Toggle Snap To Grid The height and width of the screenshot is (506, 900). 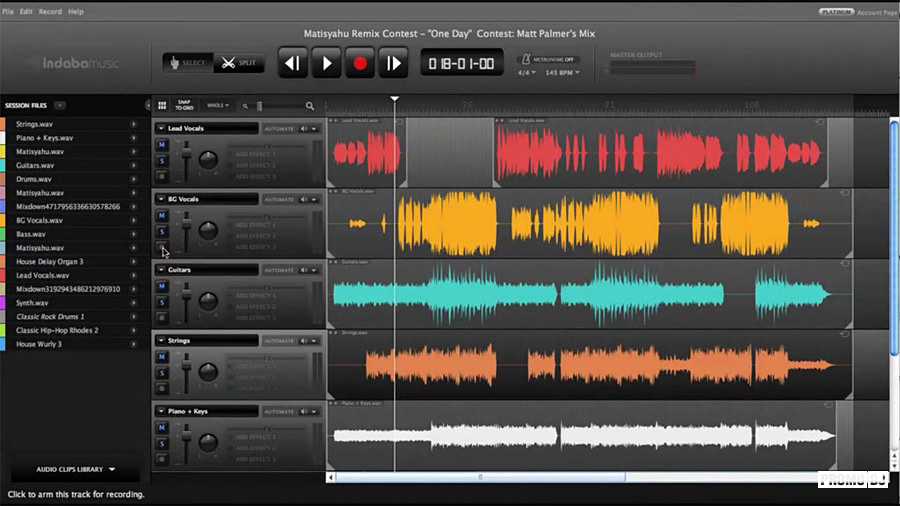click(x=184, y=106)
